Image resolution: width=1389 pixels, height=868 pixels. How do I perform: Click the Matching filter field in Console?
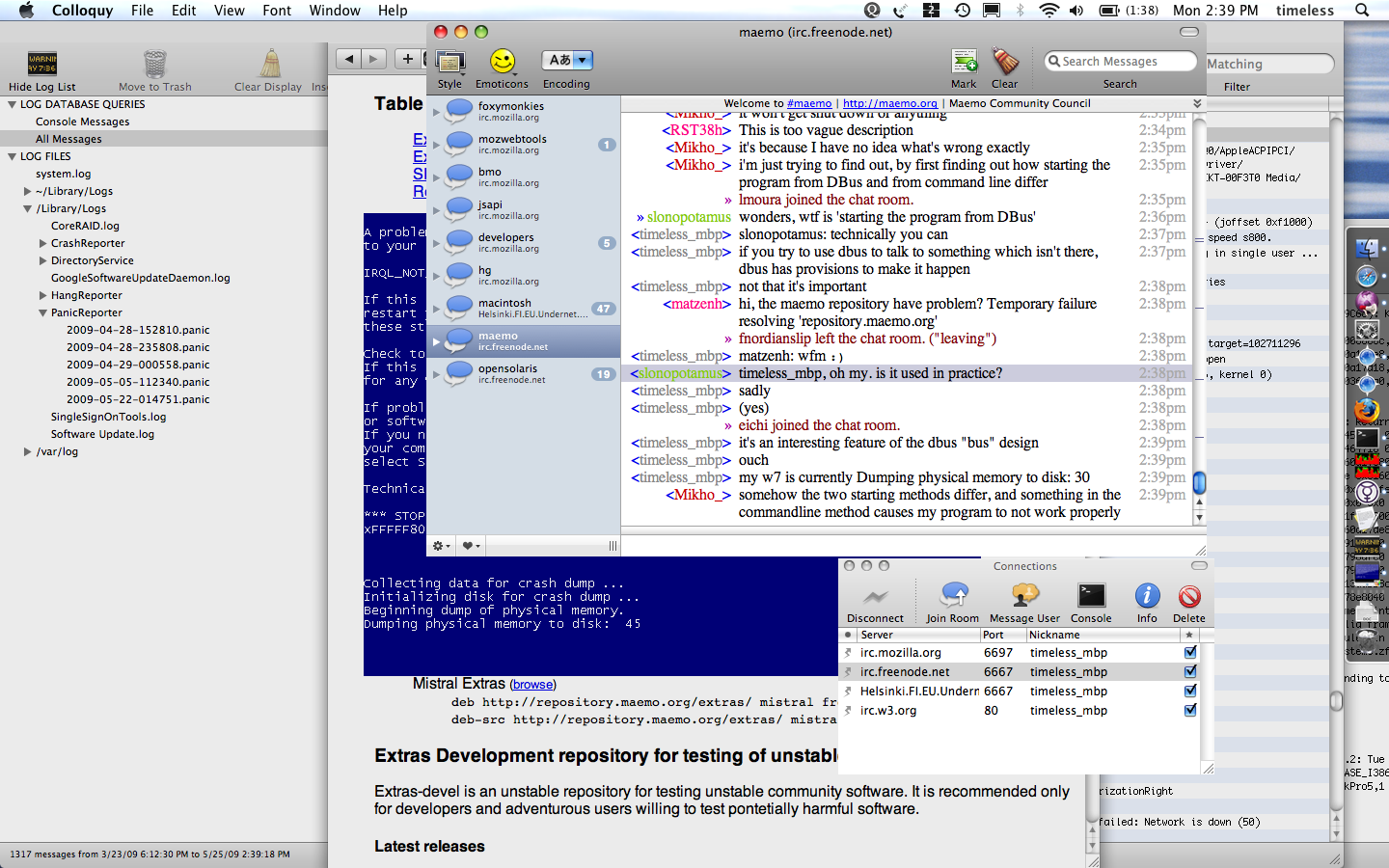[1269, 64]
